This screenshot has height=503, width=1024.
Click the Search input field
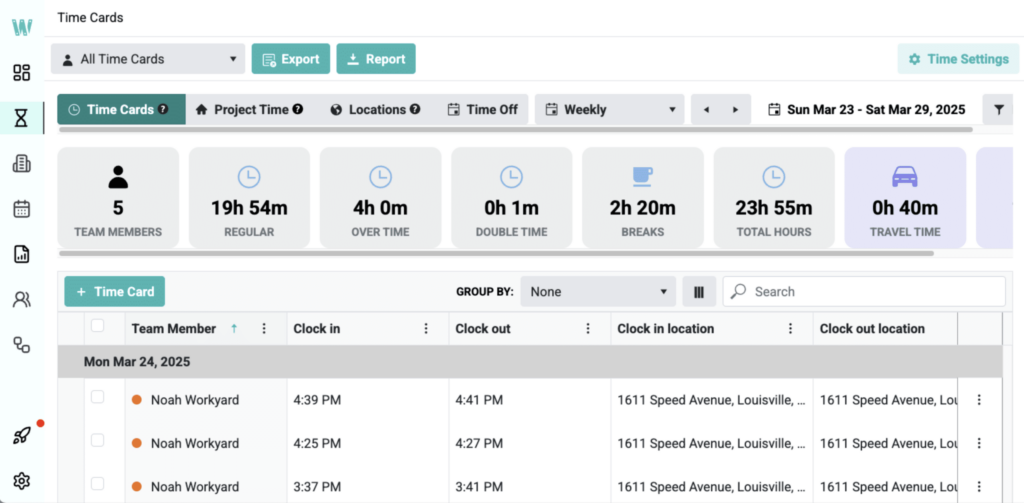(864, 292)
